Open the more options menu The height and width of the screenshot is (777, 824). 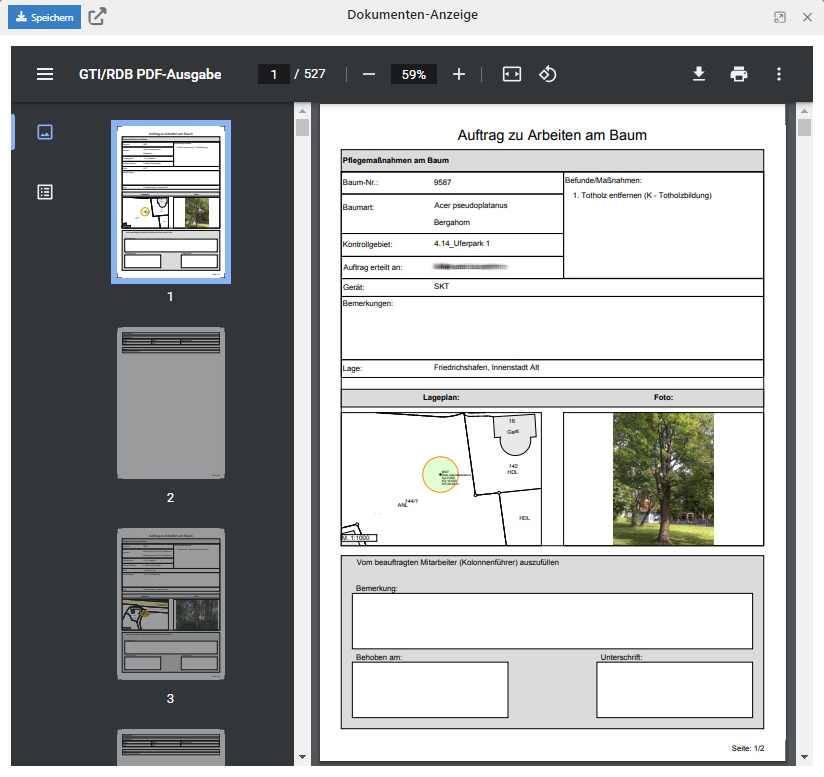[779, 74]
